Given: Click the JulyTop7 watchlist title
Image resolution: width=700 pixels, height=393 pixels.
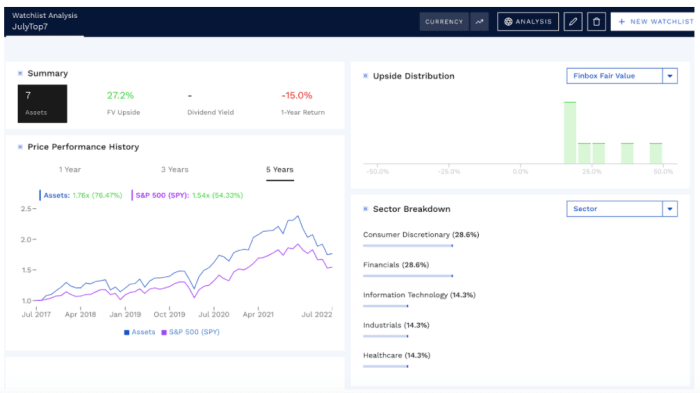Looking at the screenshot, I should point(30,27).
